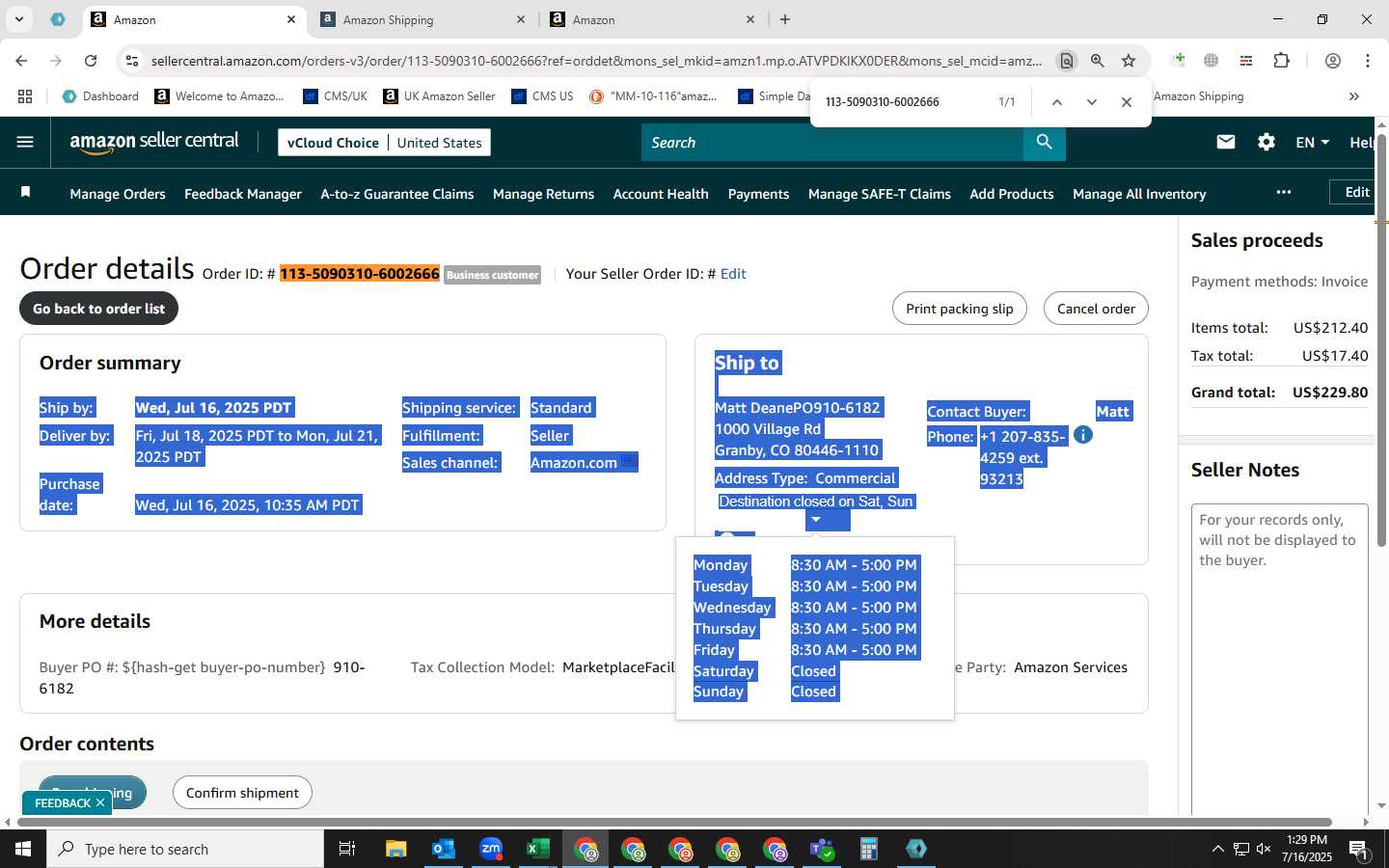Open Manage All Inventory

[1139, 194]
